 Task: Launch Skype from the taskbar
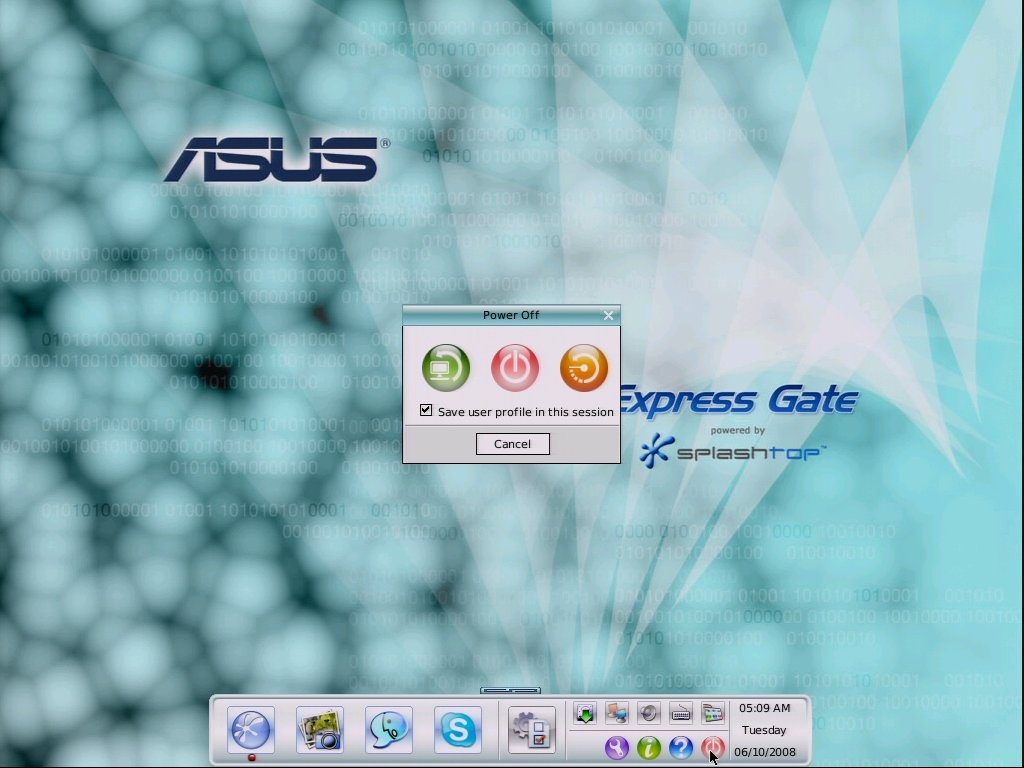456,731
